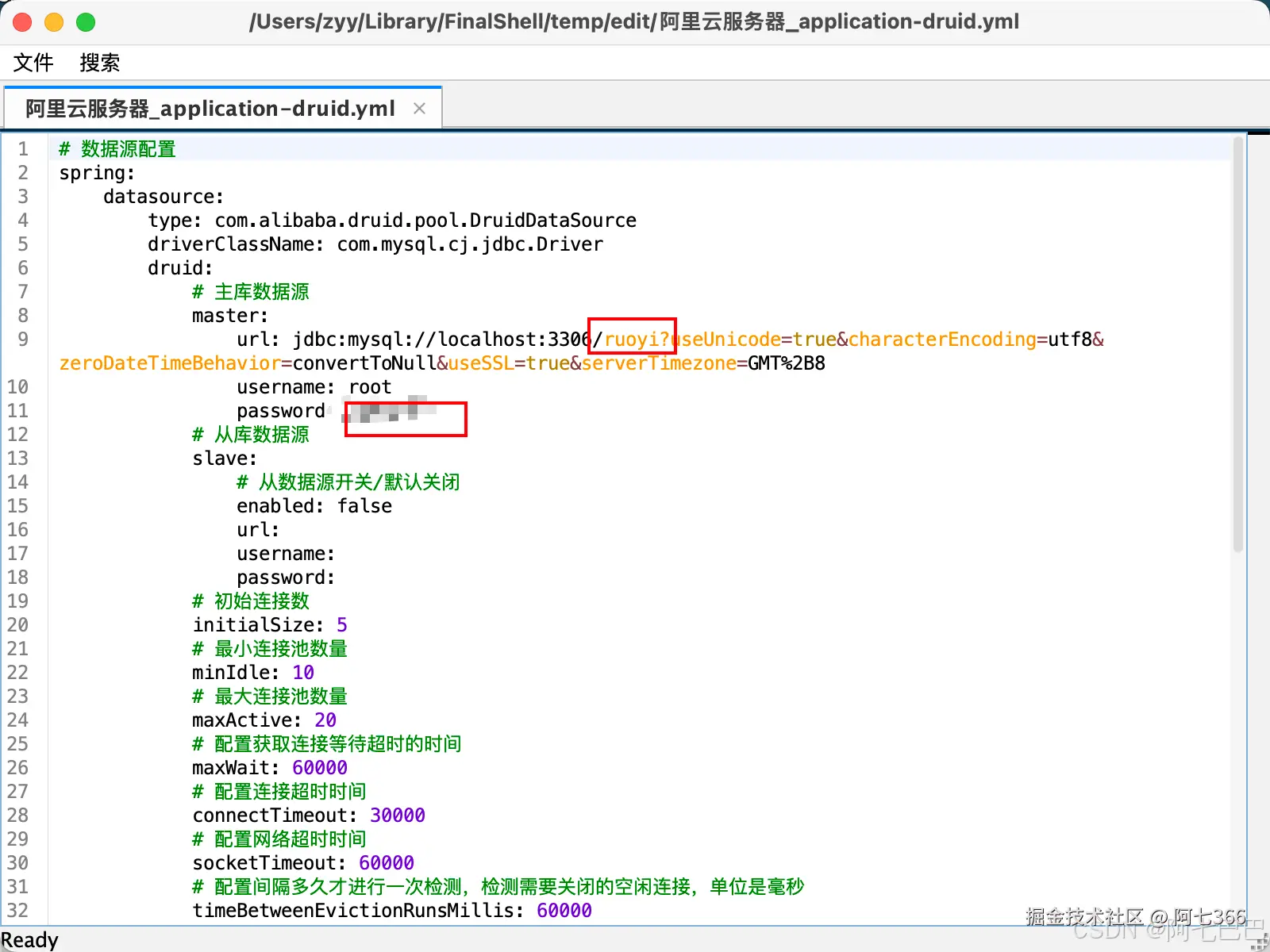Click the 'datasource:' key
Screen dimensions: 1270x952
[x=164, y=197]
